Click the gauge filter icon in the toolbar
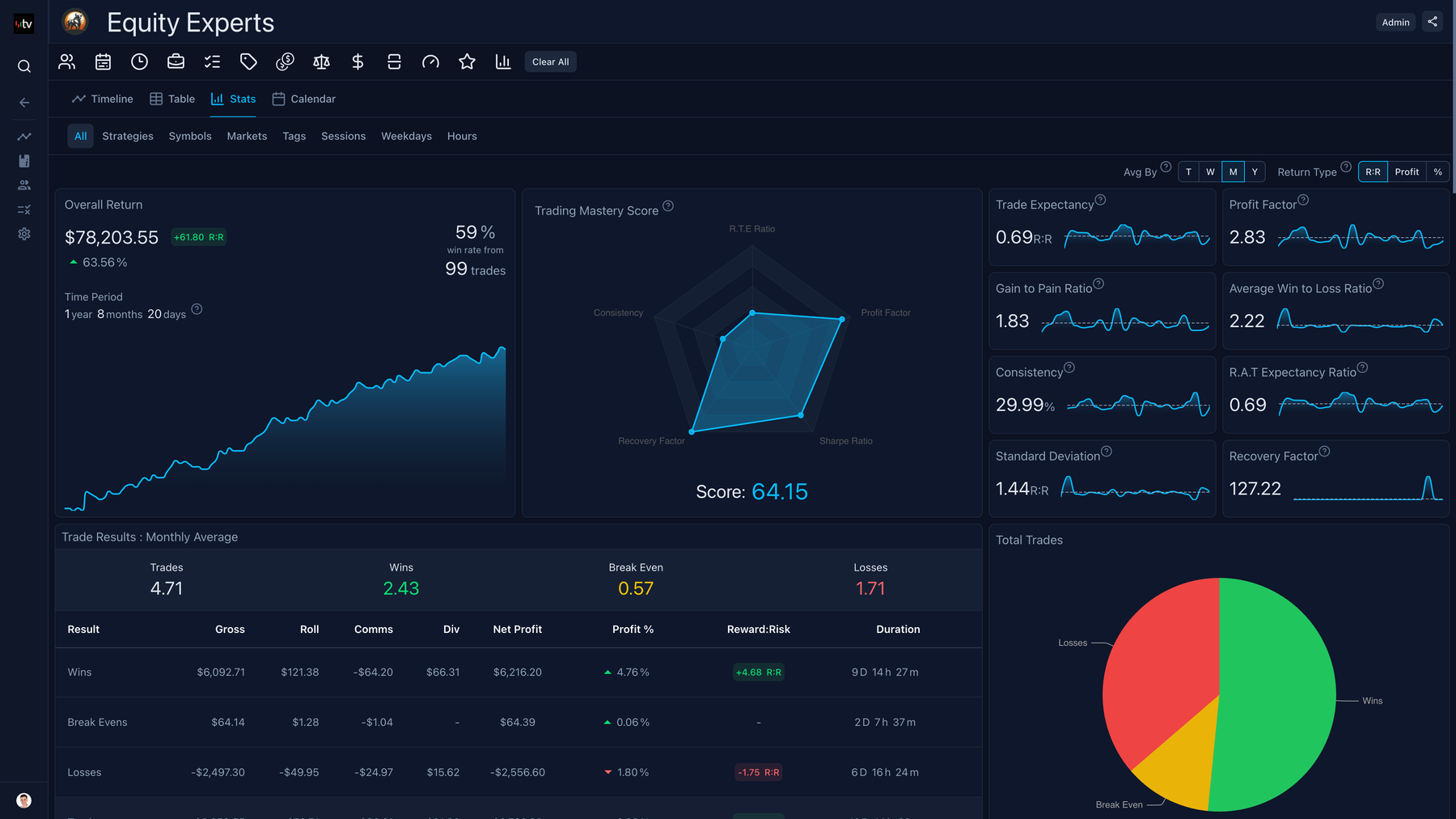Screen dimensions: 1456x819 430,62
